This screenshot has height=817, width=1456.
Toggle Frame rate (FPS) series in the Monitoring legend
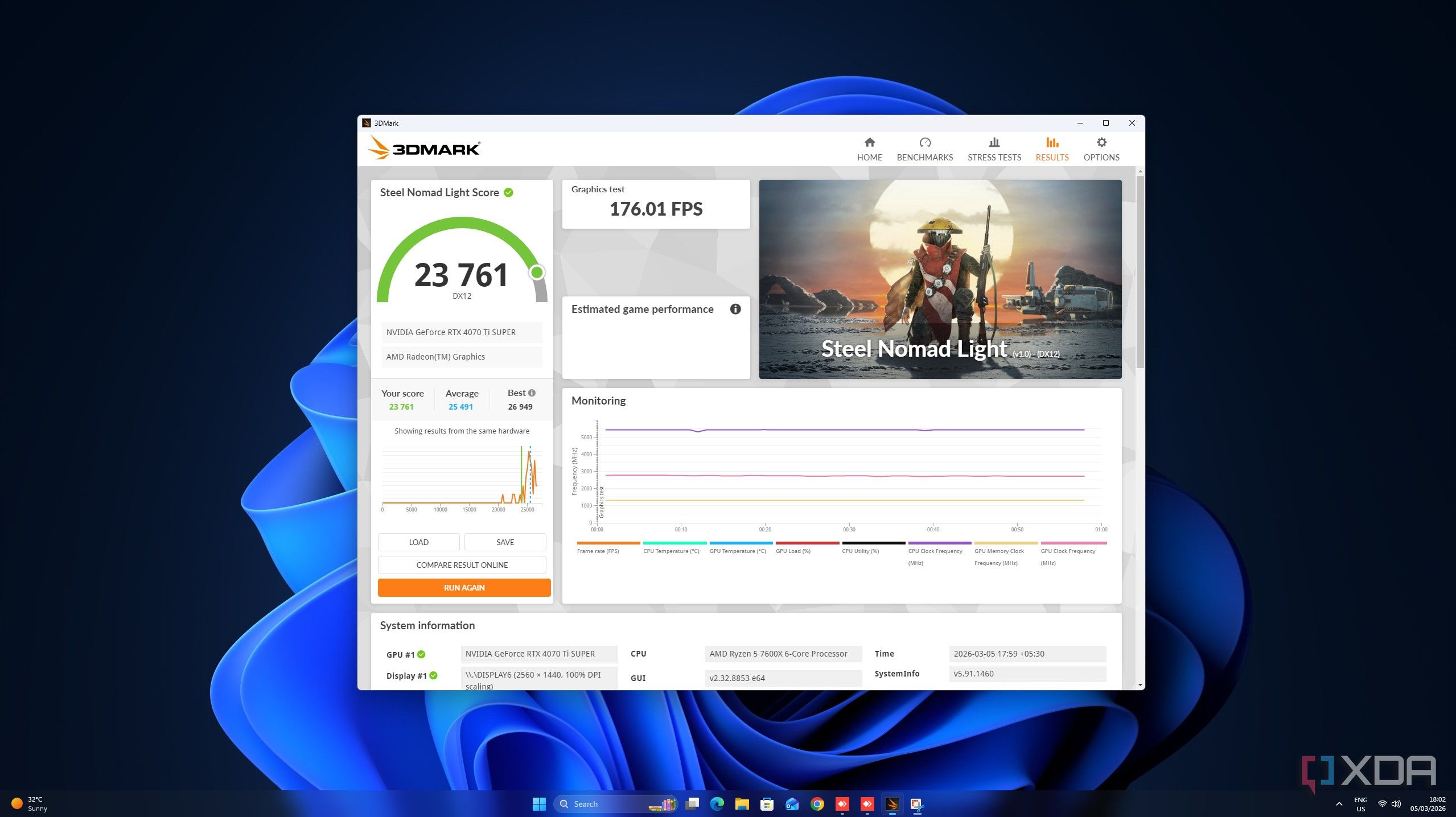coord(608,547)
